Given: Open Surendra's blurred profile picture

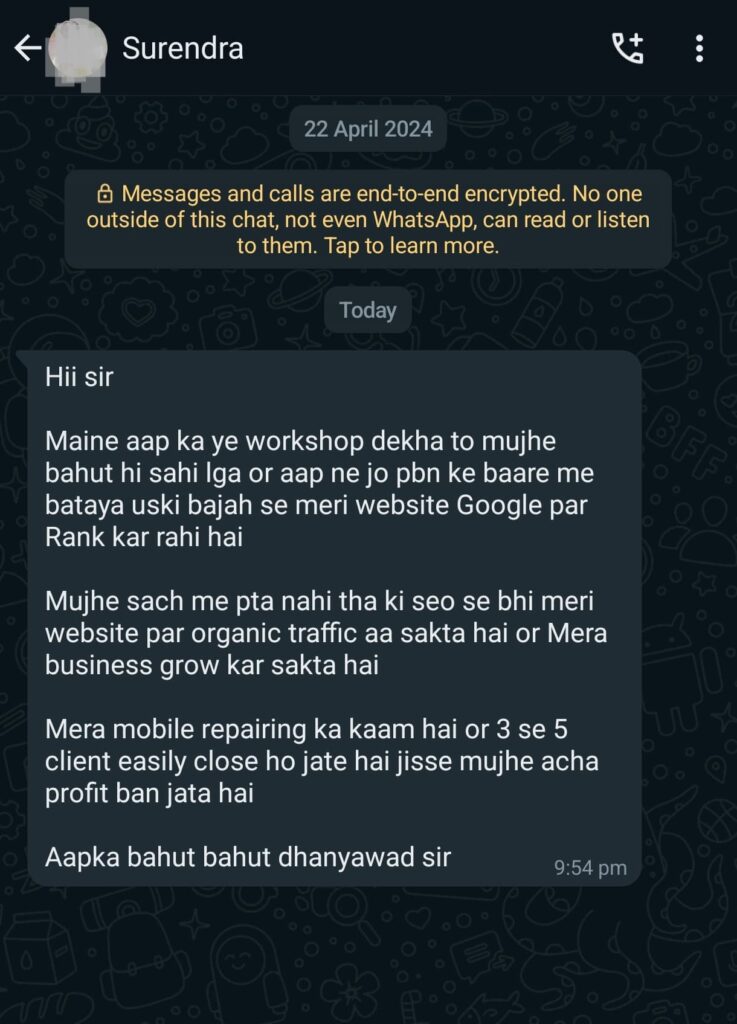Looking at the screenshot, I should 77,49.
